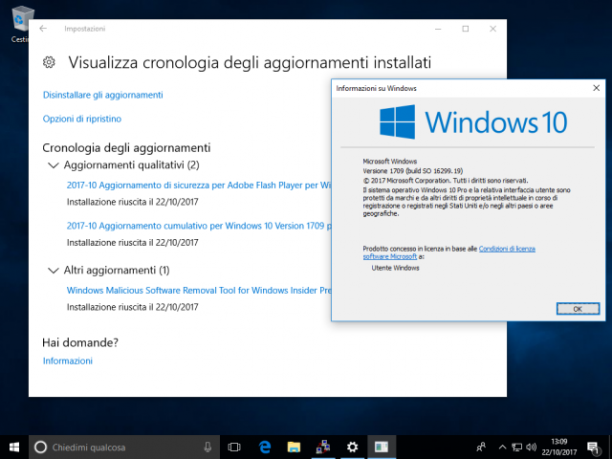Image resolution: width=612 pixels, height=459 pixels.
Task: Open Opzioni di ripristino link
Action: [x=82, y=119]
